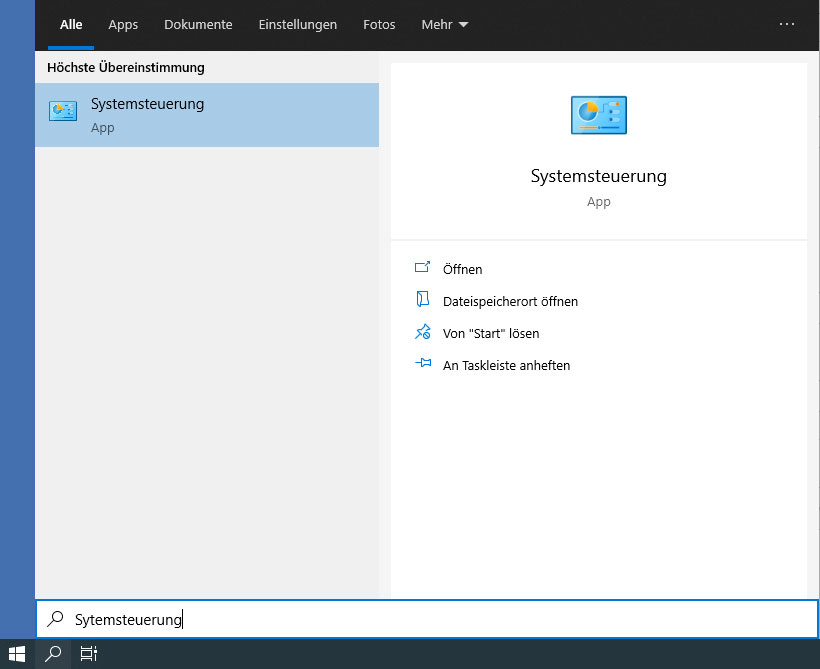Open the Fotos search tab
The width and height of the screenshot is (820, 669).
click(379, 25)
